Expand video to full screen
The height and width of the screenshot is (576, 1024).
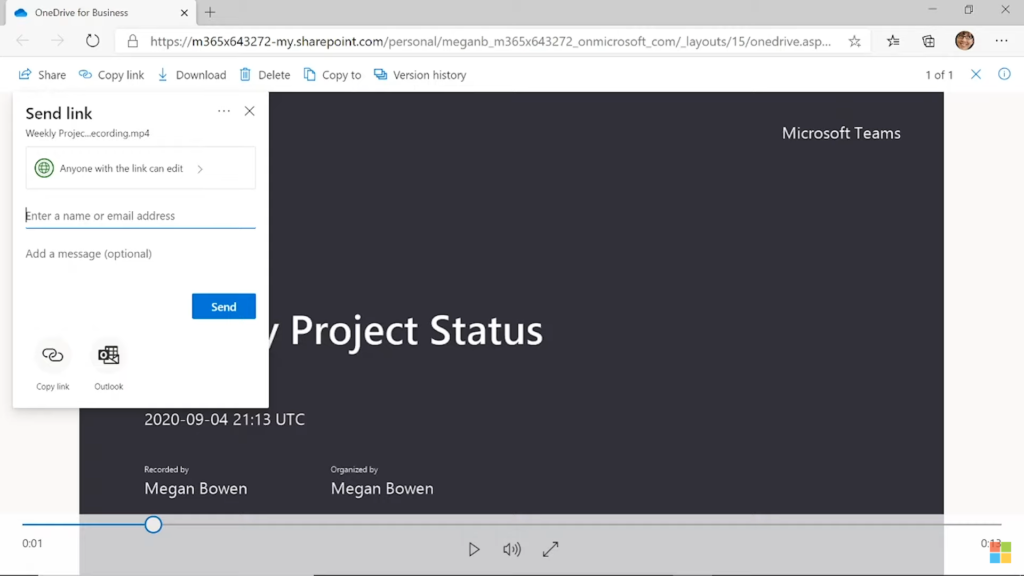click(551, 549)
